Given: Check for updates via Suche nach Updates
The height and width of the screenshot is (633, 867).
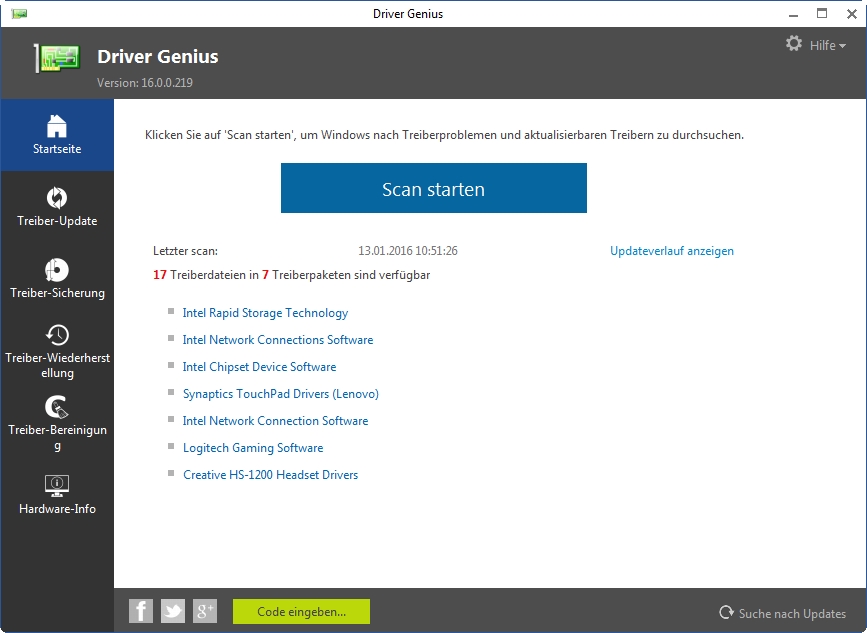Looking at the screenshot, I should (782, 613).
